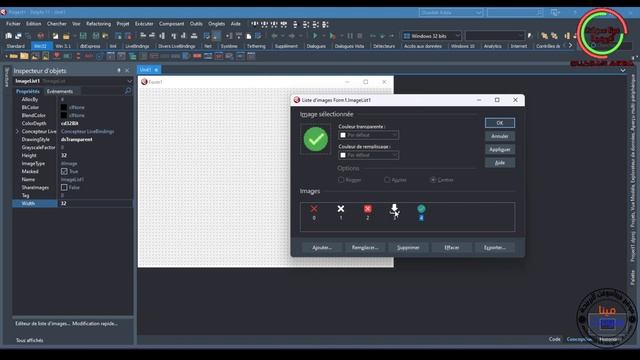Toggle Couleur transparente Par défaut swatch checkbox
640x360 pixels.
(343, 135)
